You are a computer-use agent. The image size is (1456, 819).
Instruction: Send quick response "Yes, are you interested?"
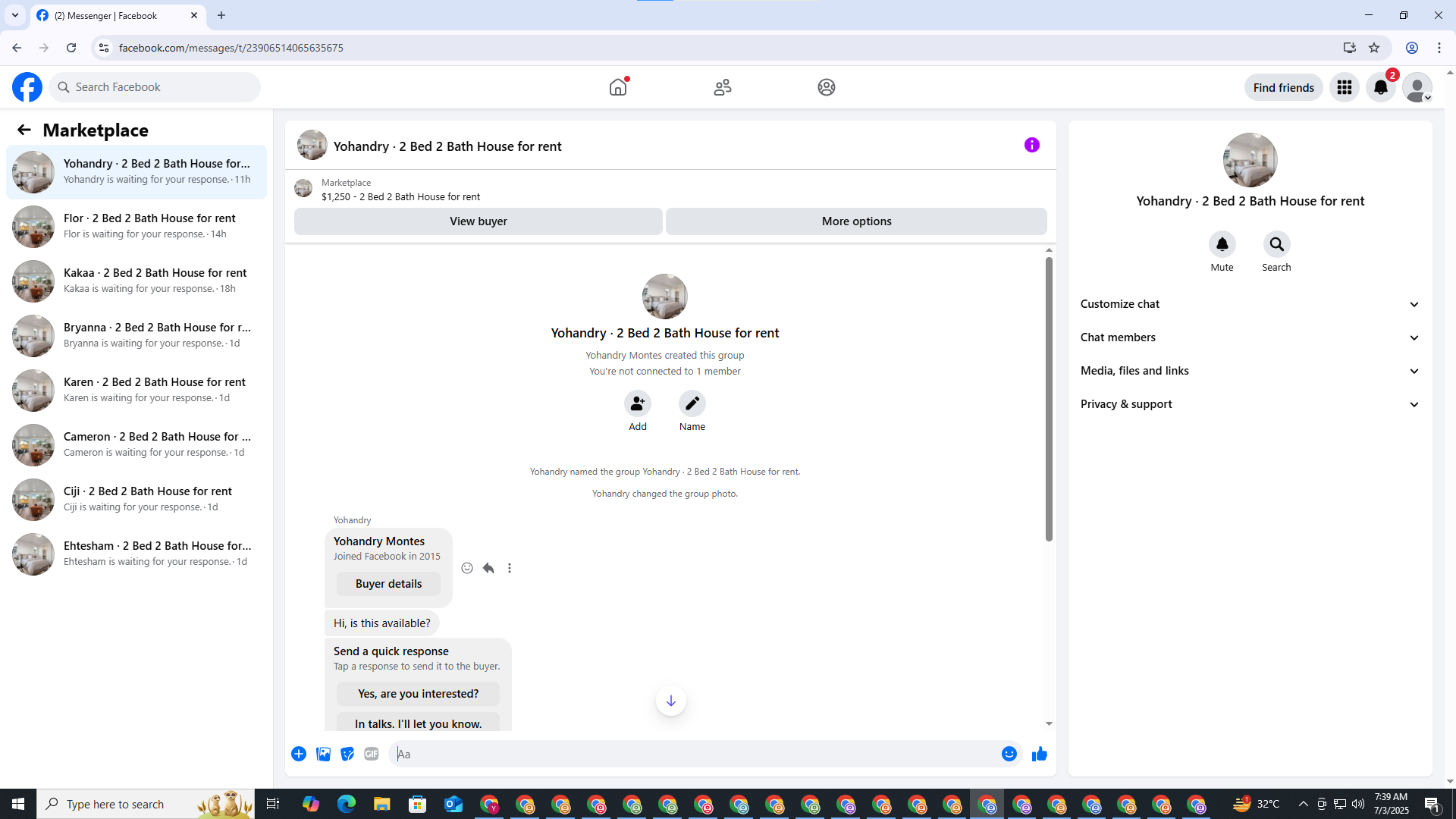pyautogui.click(x=418, y=694)
